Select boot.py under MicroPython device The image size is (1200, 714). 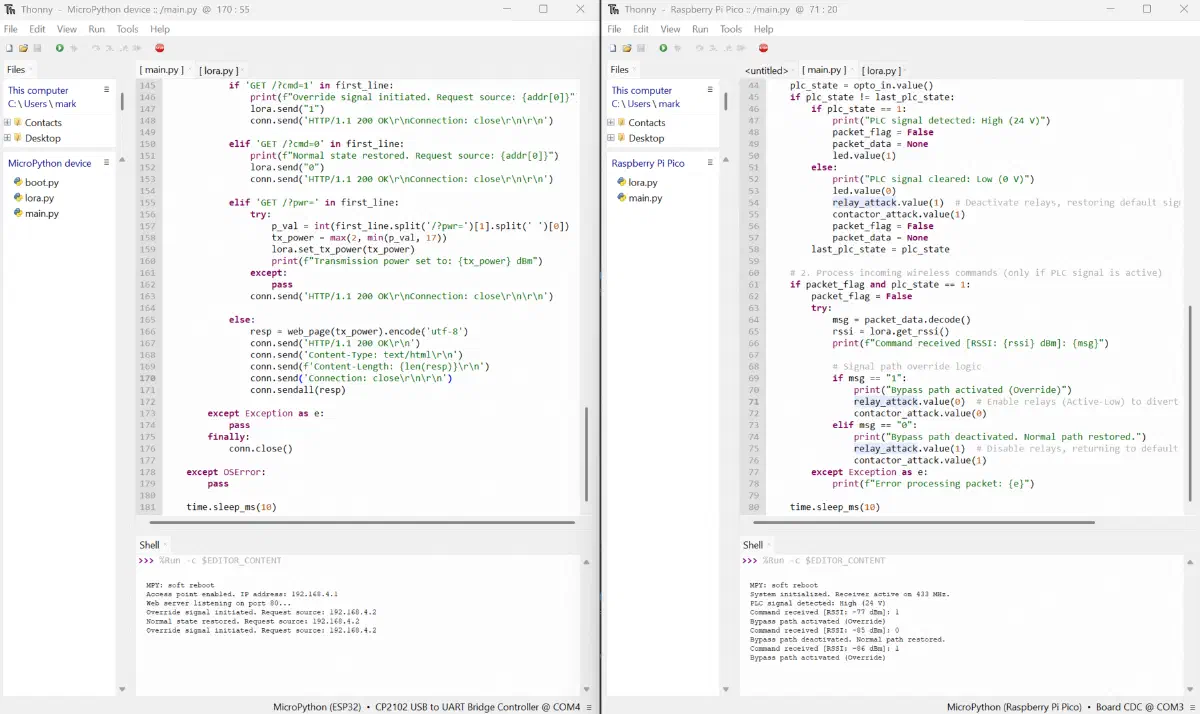point(41,183)
